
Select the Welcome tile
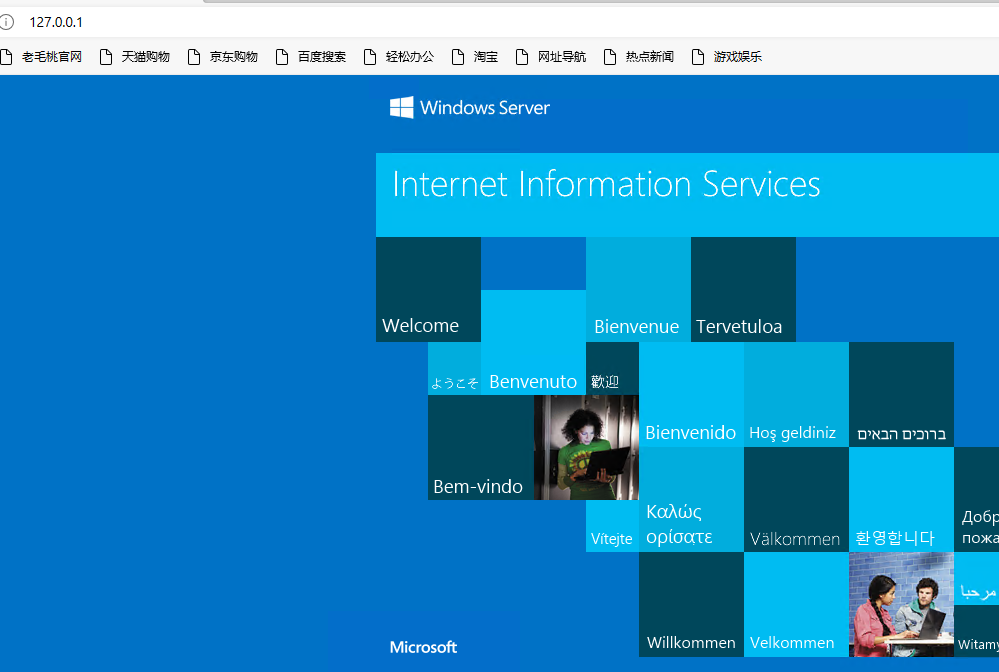tap(428, 289)
